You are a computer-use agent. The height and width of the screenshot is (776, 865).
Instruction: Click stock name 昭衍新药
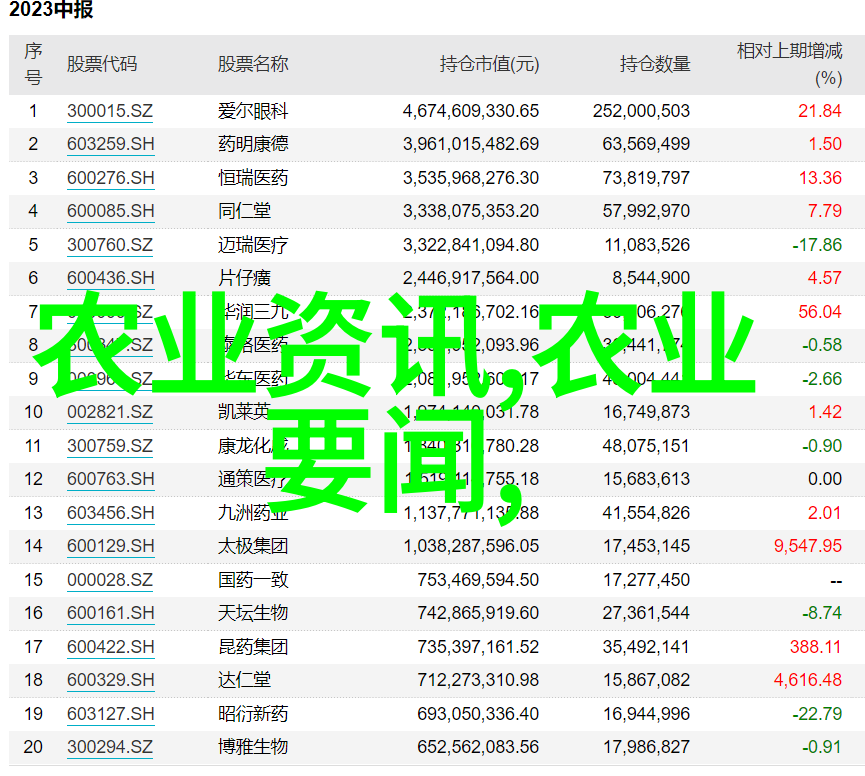(253, 714)
